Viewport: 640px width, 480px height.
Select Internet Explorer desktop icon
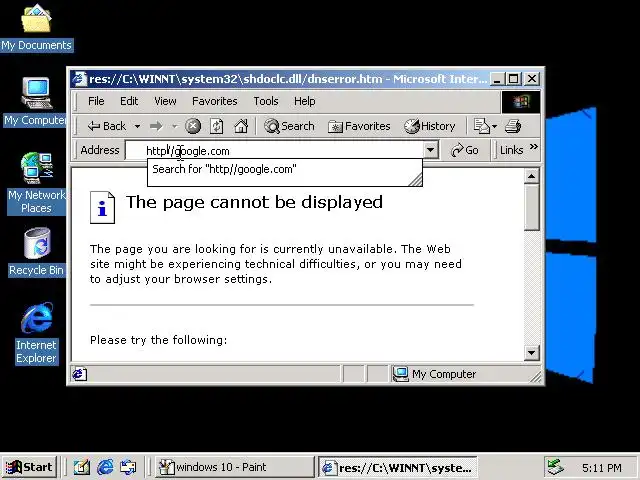(x=36, y=333)
